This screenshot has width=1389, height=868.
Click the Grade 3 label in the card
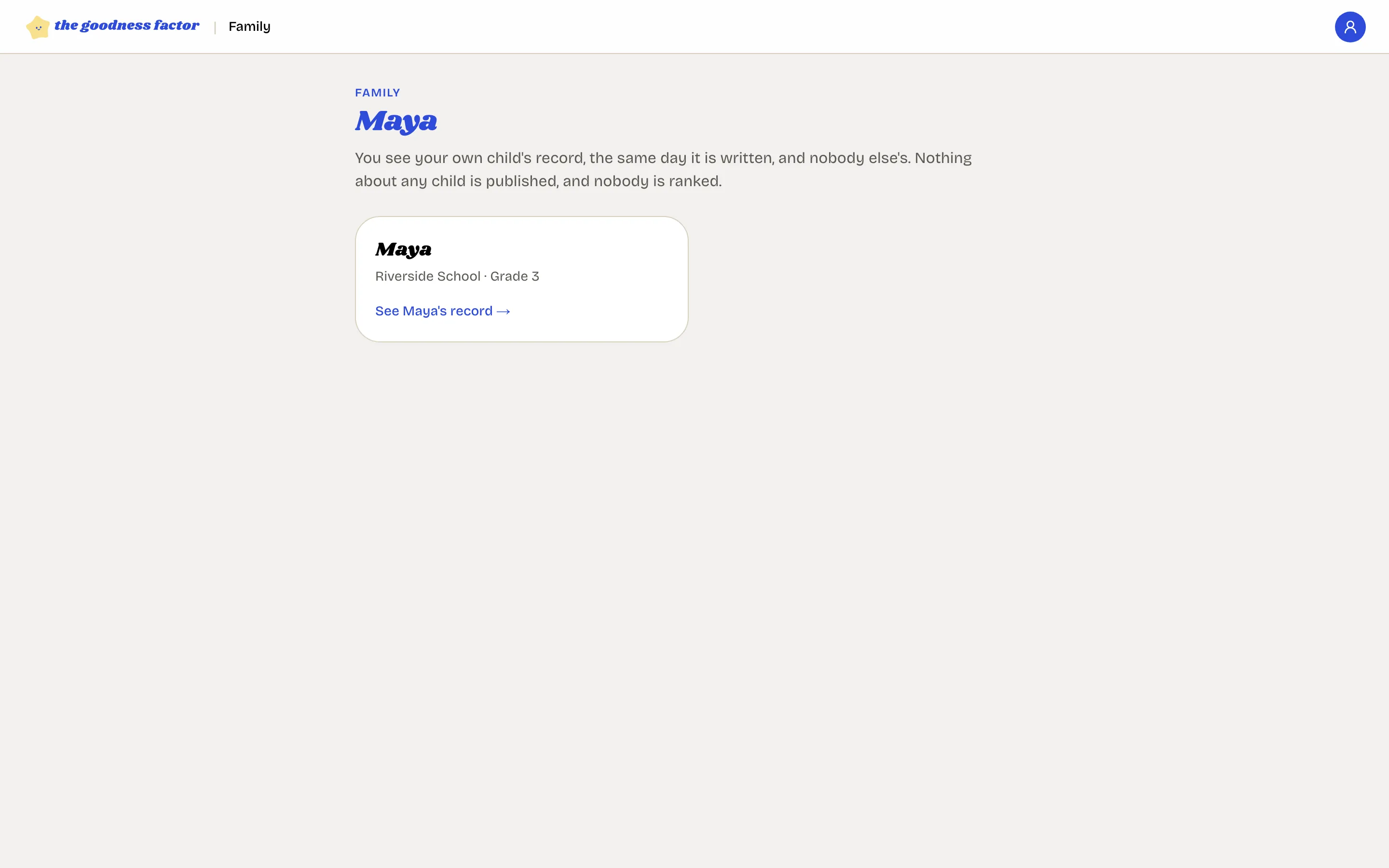pyautogui.click(x=514, y=276)
